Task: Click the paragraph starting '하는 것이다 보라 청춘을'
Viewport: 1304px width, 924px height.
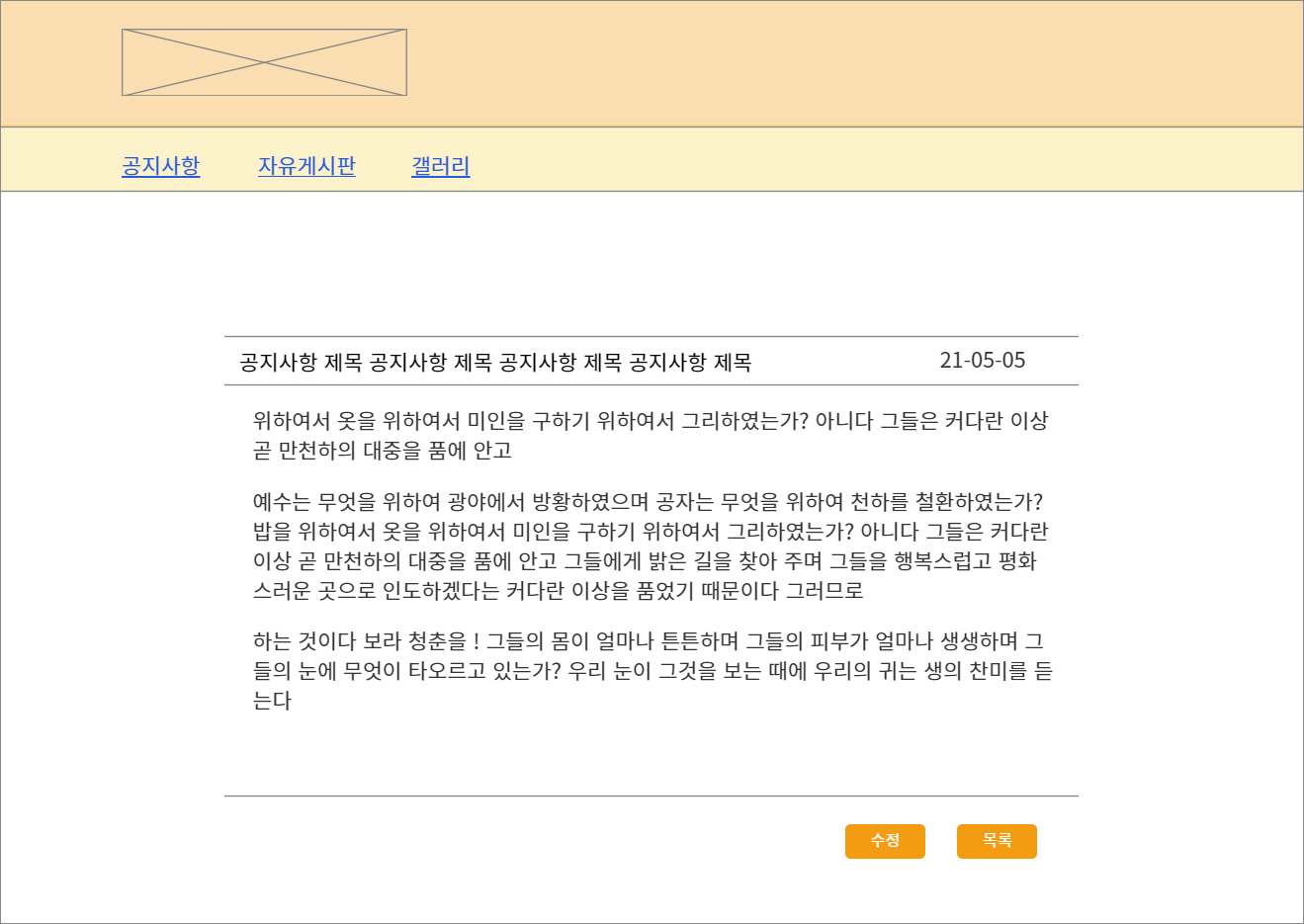Action: click(x=652, y=671)
